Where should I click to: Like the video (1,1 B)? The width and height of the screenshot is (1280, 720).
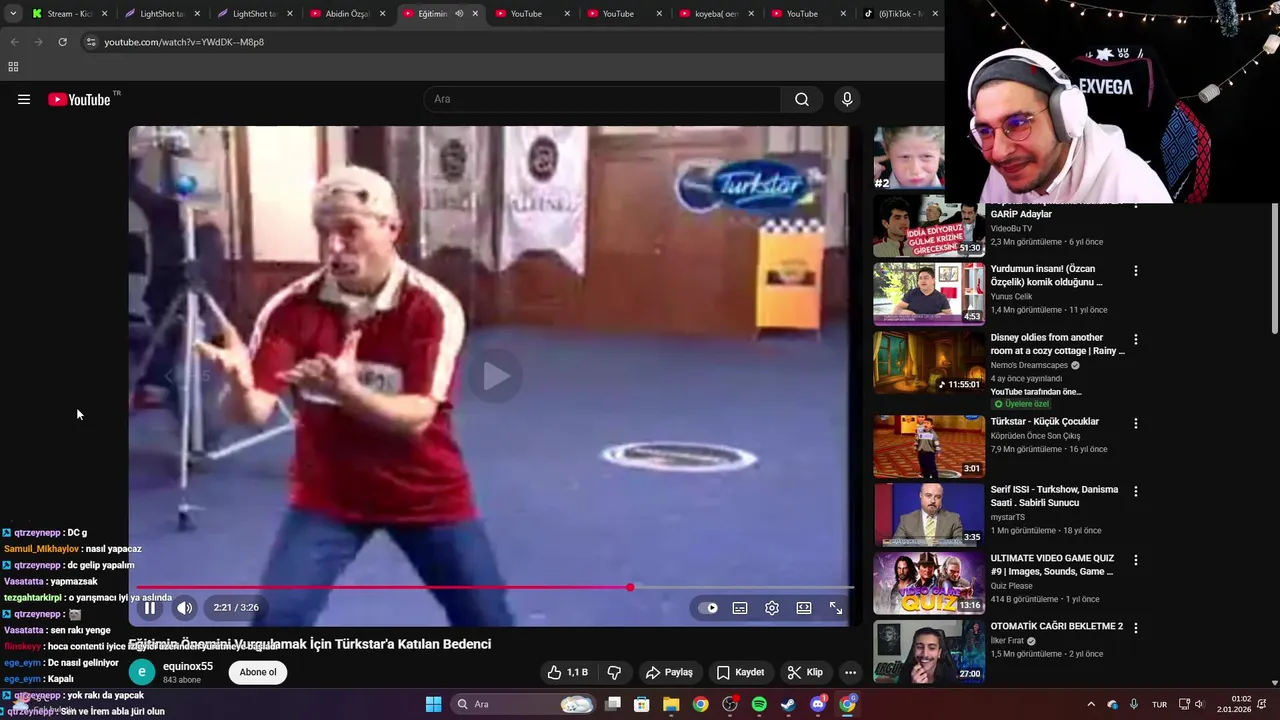(x=567, y=673)
